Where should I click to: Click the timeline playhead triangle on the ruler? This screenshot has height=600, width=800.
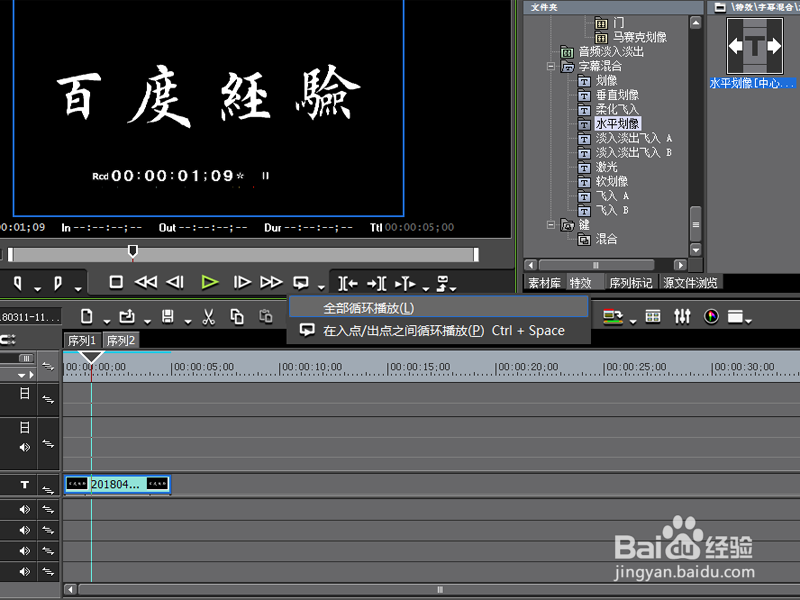pos(91,356)
